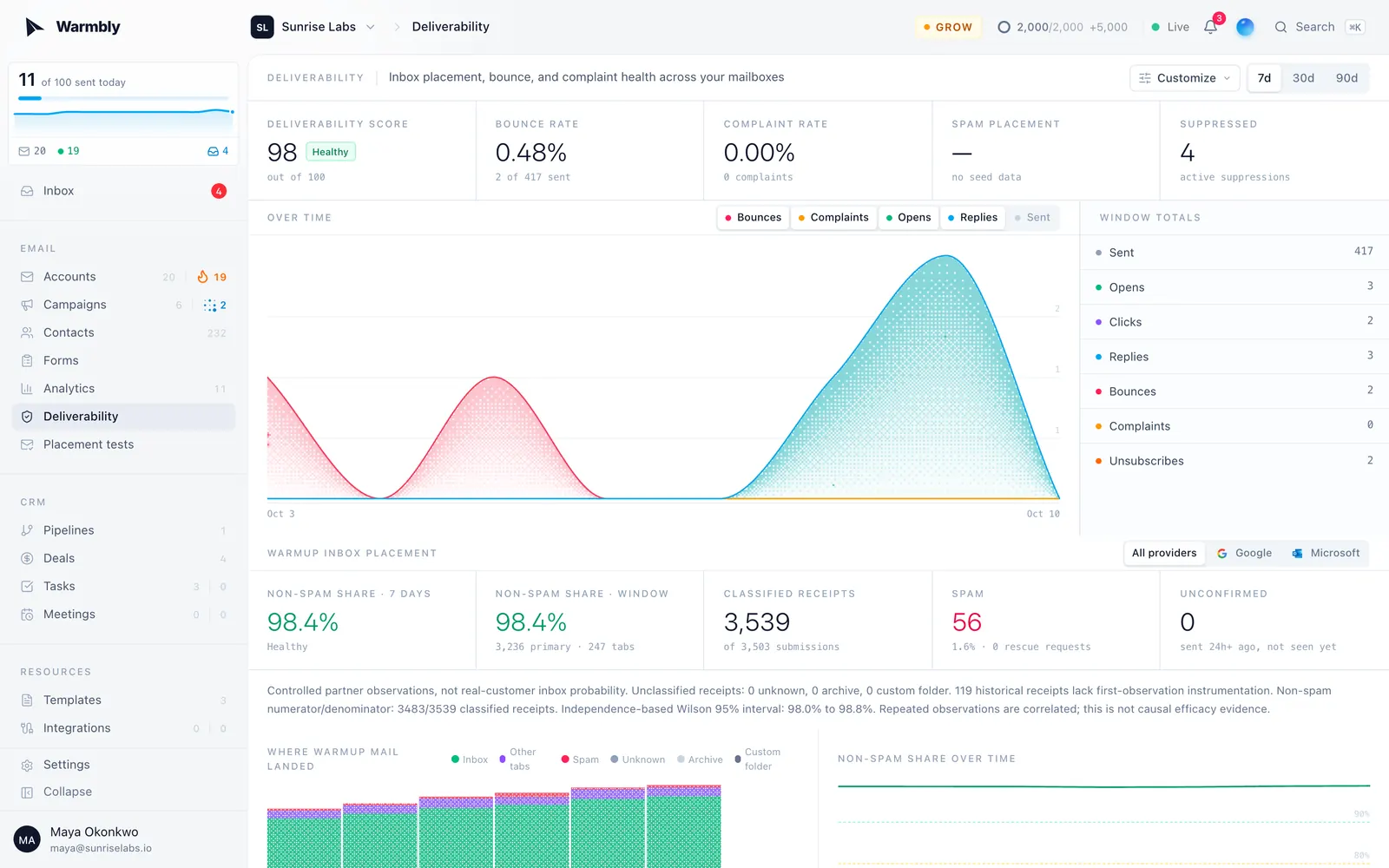Click the GROW plan badge

948,27
